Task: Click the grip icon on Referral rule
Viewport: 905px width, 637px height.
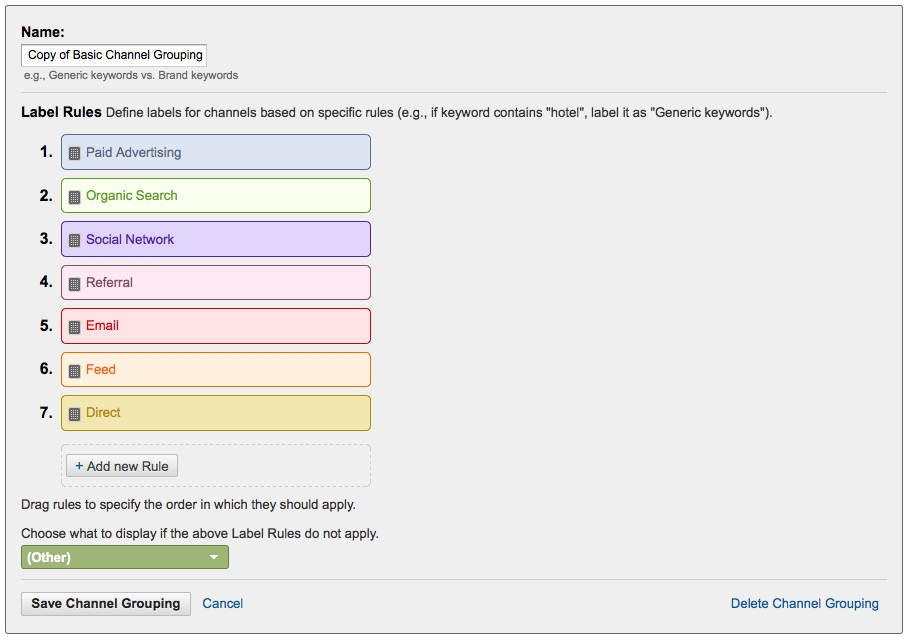Action: coord(74,284)
